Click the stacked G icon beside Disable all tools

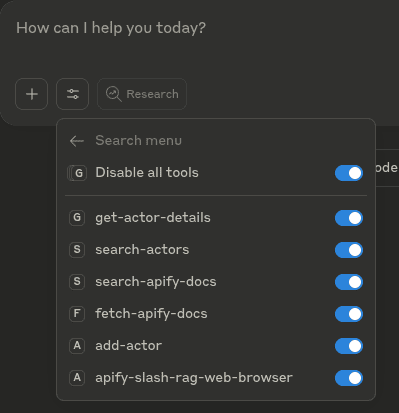[x=77, y=173]
